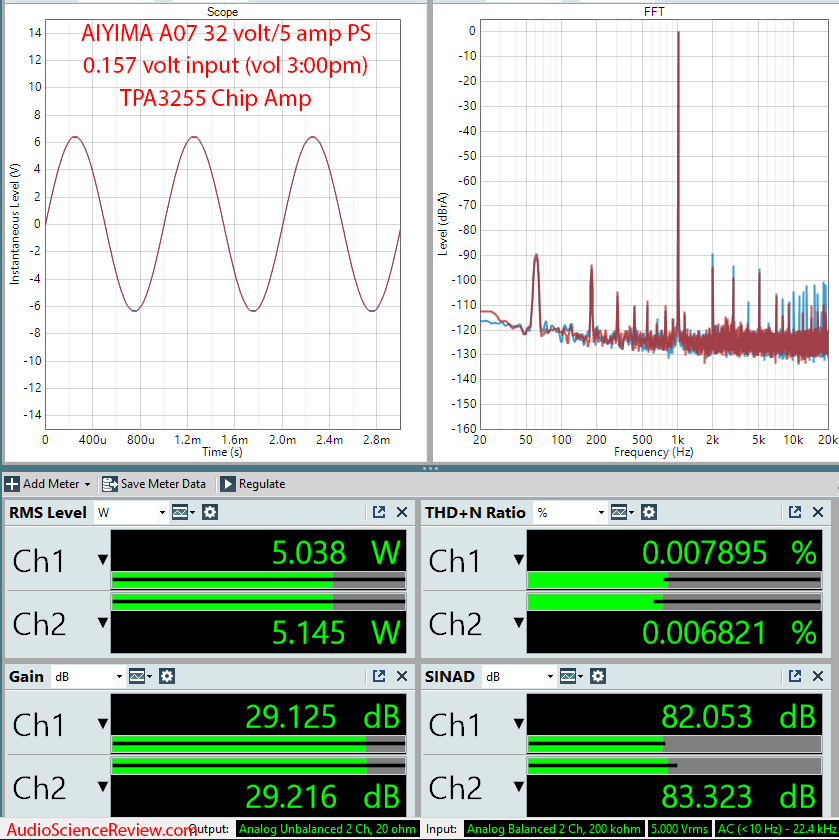Pop out the SINAD meter
This screenshot has width=839, height=840.
pyautogui.click(x=795, y=676)
